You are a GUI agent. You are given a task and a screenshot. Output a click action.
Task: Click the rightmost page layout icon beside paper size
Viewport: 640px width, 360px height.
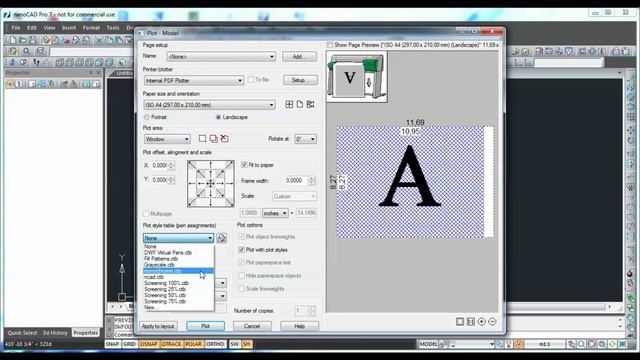coord(311,104)
